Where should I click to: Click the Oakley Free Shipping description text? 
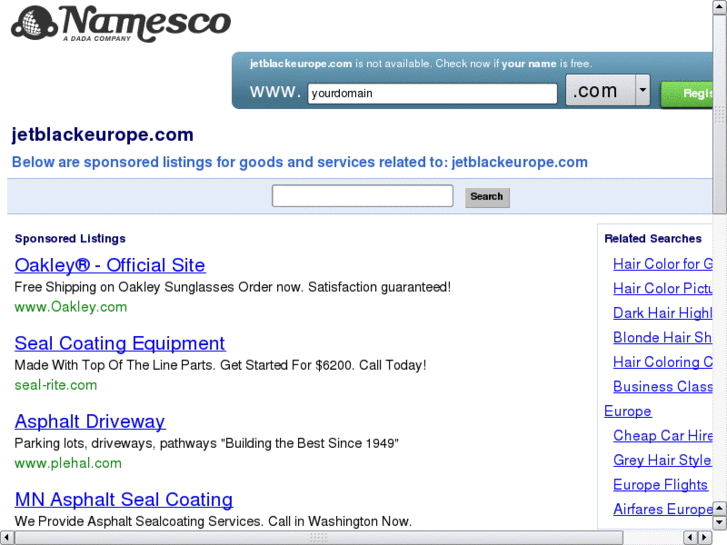232,287
